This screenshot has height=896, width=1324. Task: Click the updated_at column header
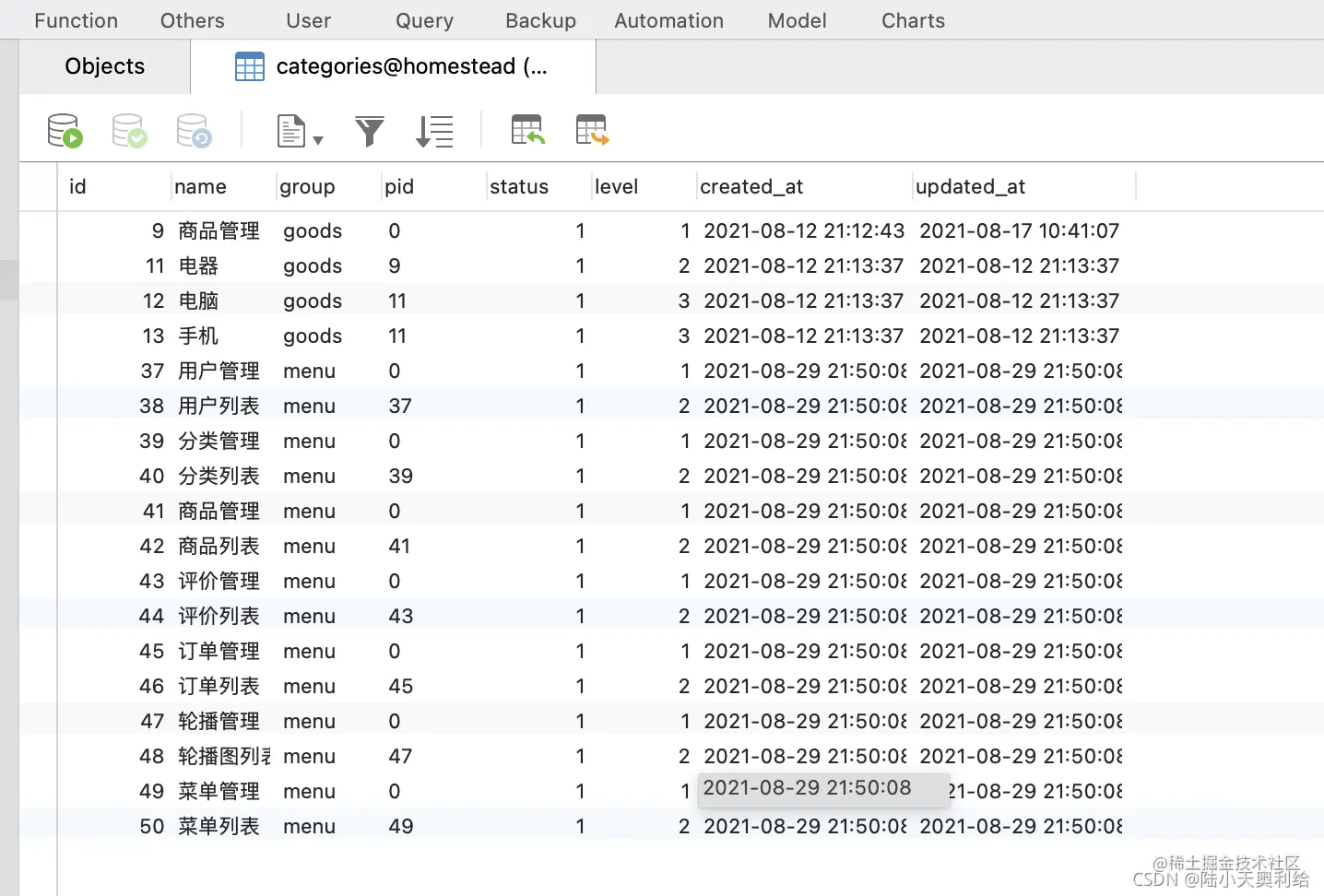(1023, 186)
